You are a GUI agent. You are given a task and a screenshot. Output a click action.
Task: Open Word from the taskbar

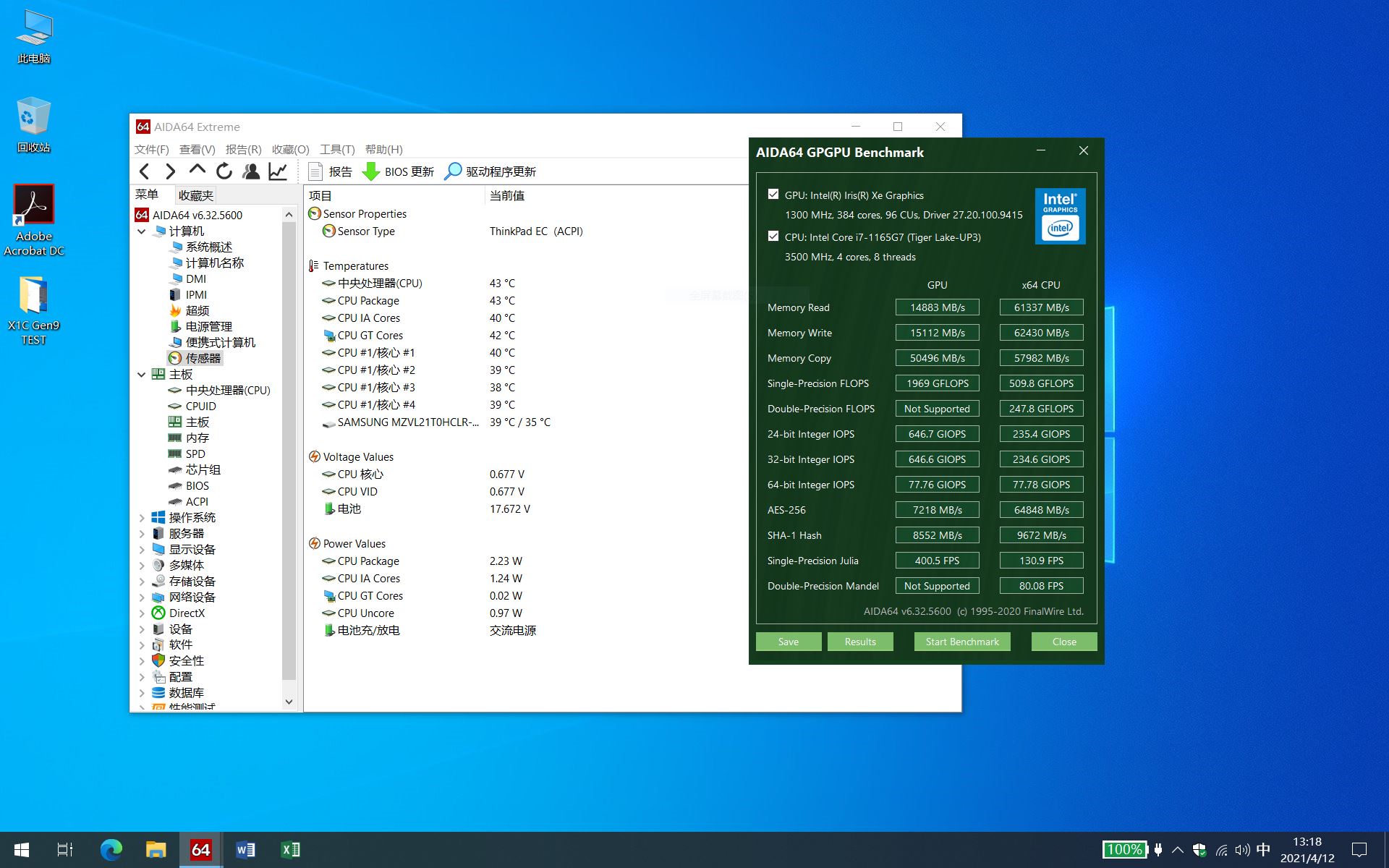point(245,850)
